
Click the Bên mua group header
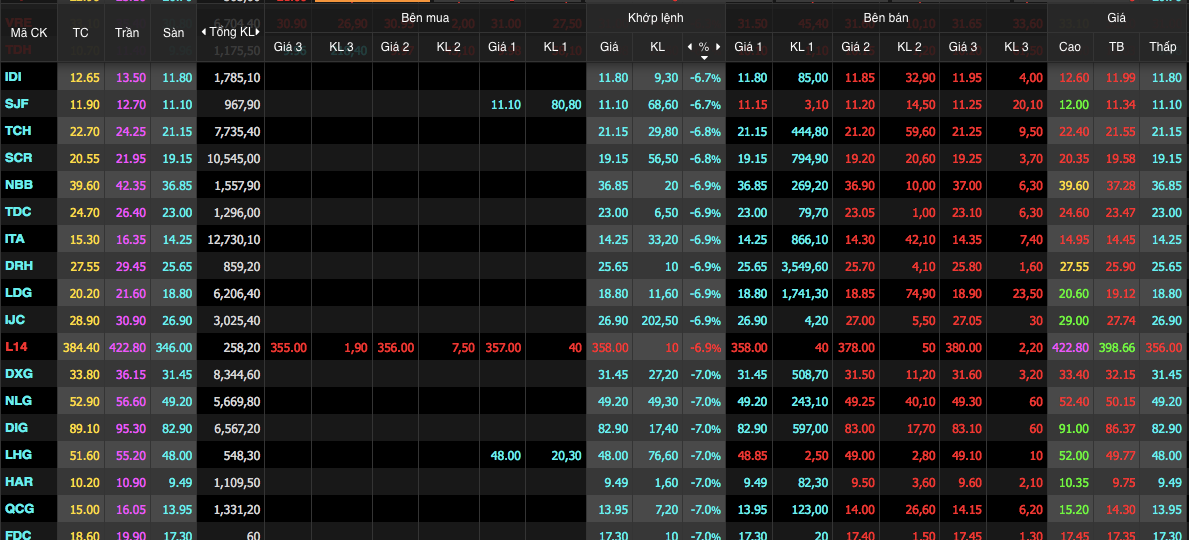(425, 17)
